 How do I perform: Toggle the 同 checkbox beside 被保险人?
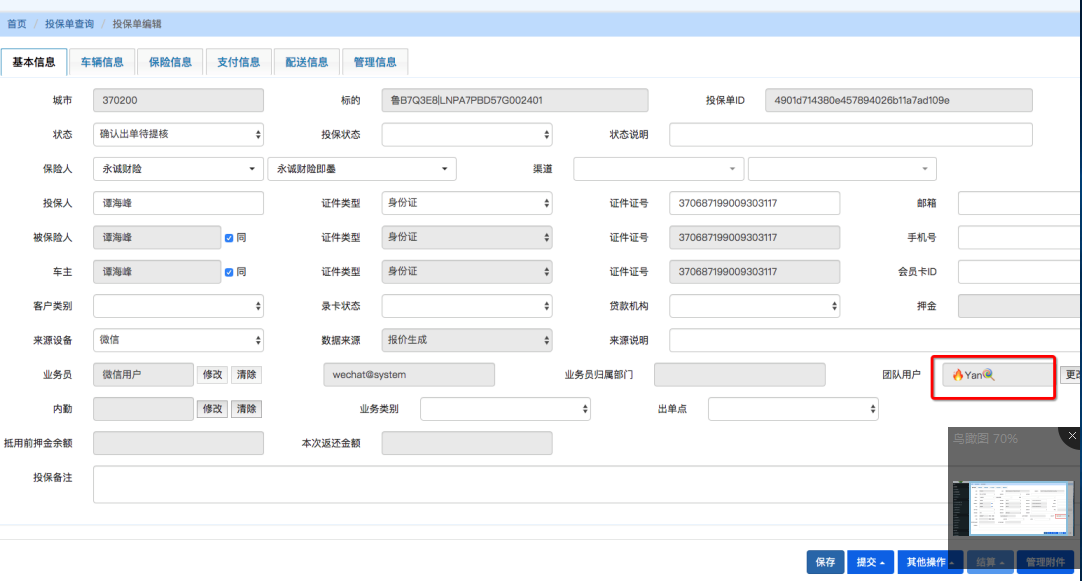[x=229, y=238]
